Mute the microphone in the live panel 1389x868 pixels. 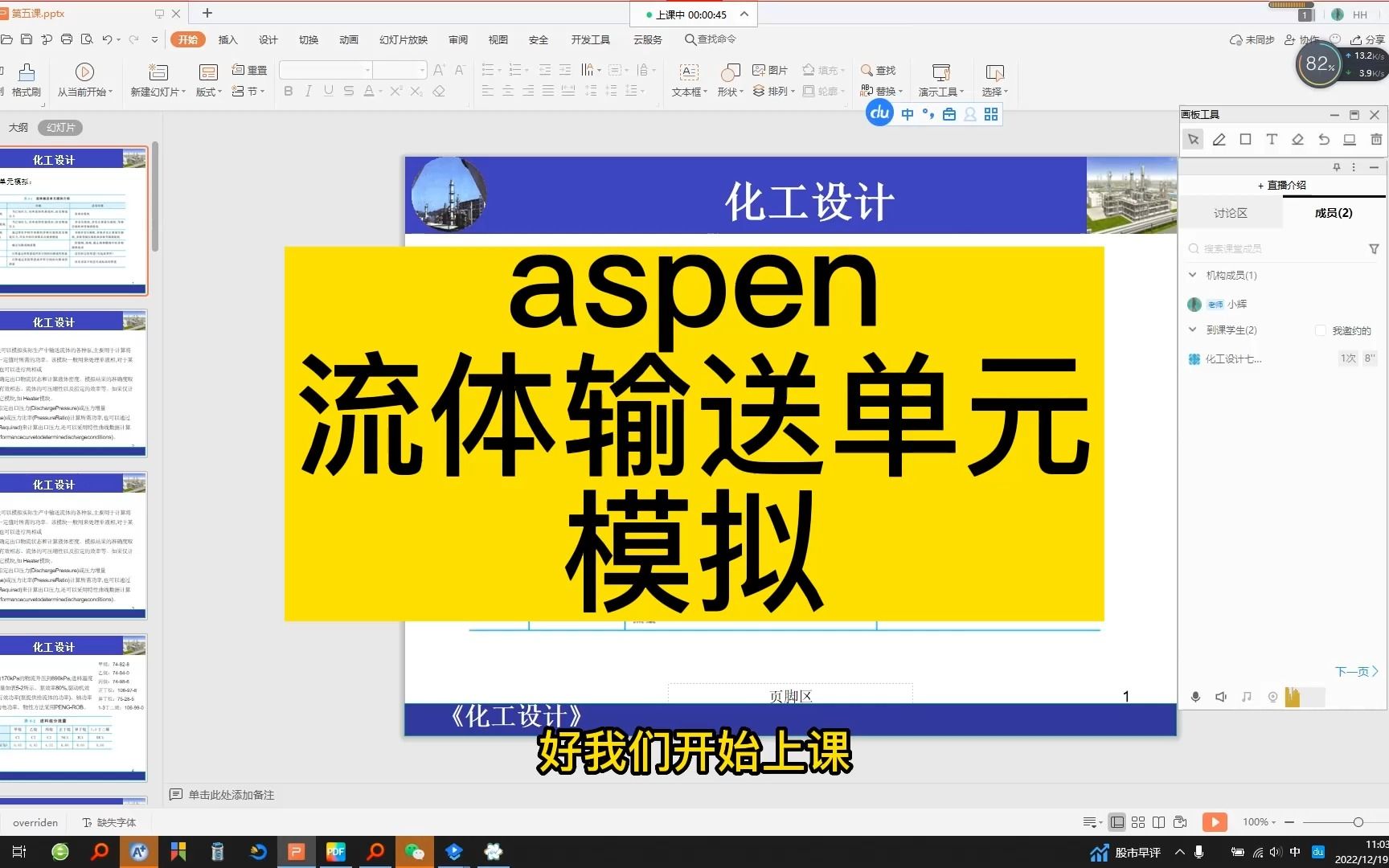(1195, 697)
